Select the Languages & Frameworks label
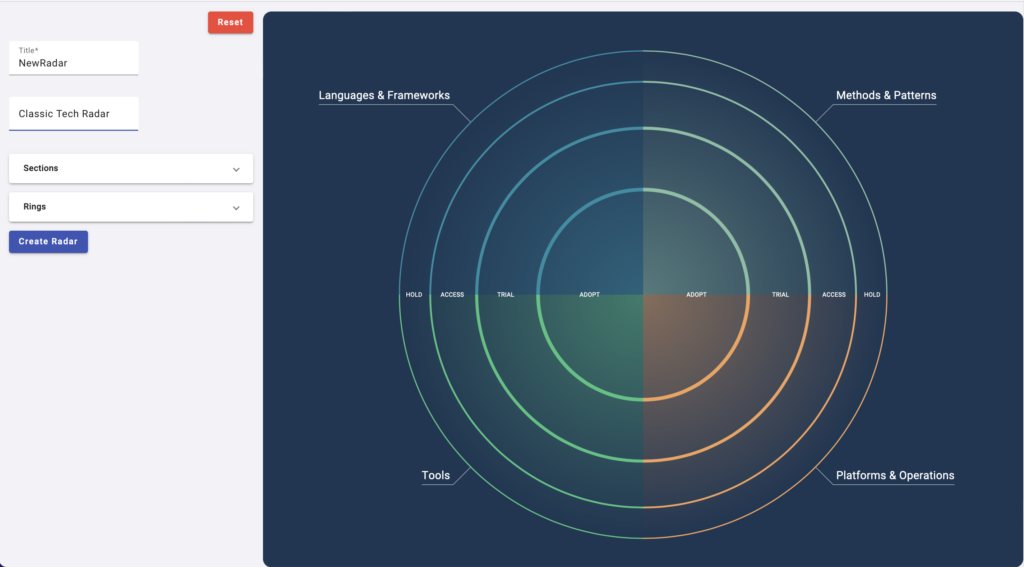 [x=384, y=96]
